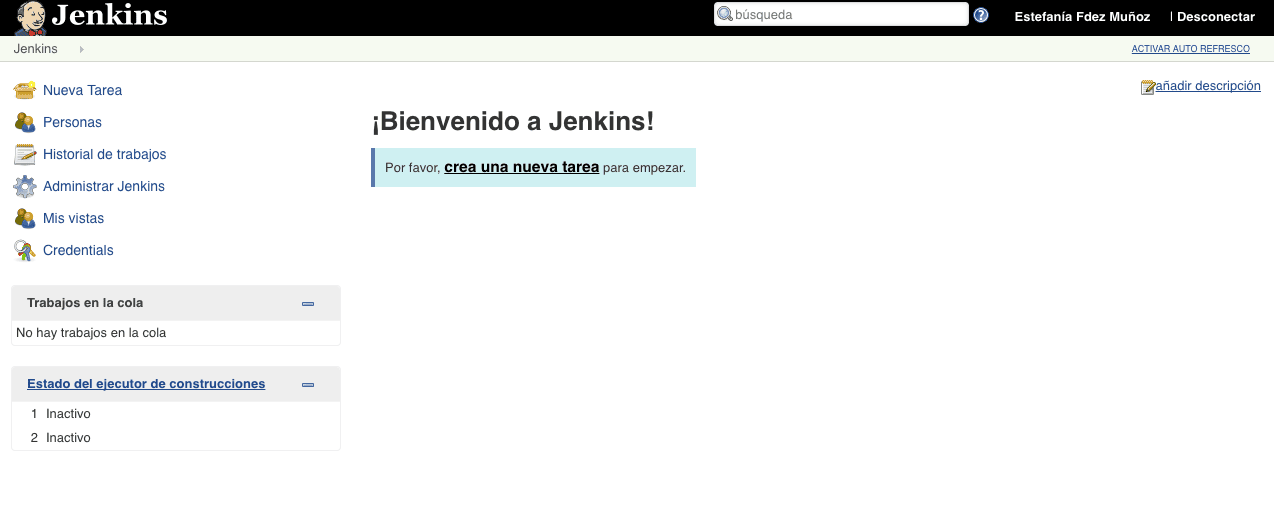
Task: Click the search magnifier icon in search box
Action: coord(725,15)
